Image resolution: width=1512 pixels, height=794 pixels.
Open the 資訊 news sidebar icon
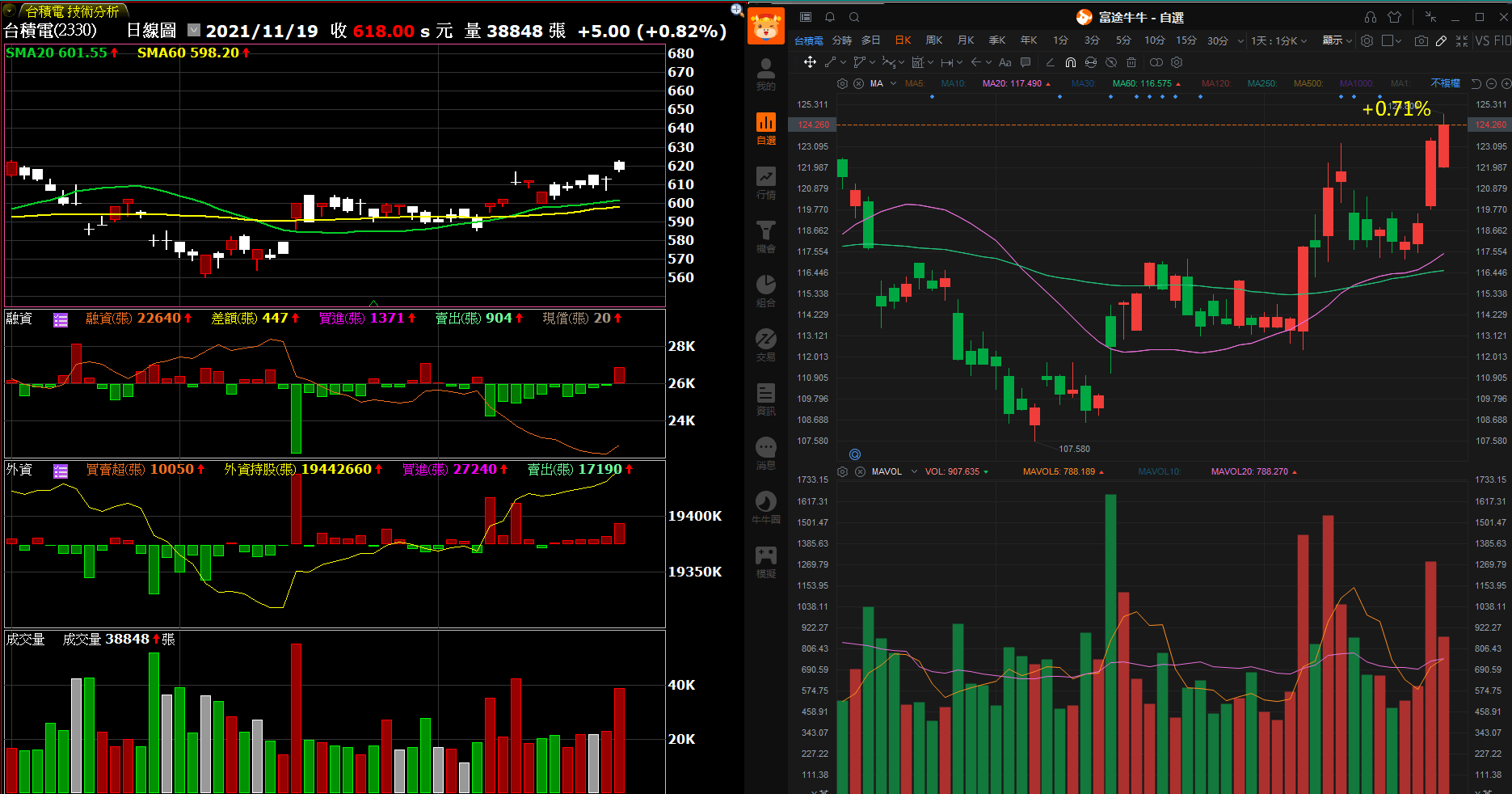(x=765, y=399)
